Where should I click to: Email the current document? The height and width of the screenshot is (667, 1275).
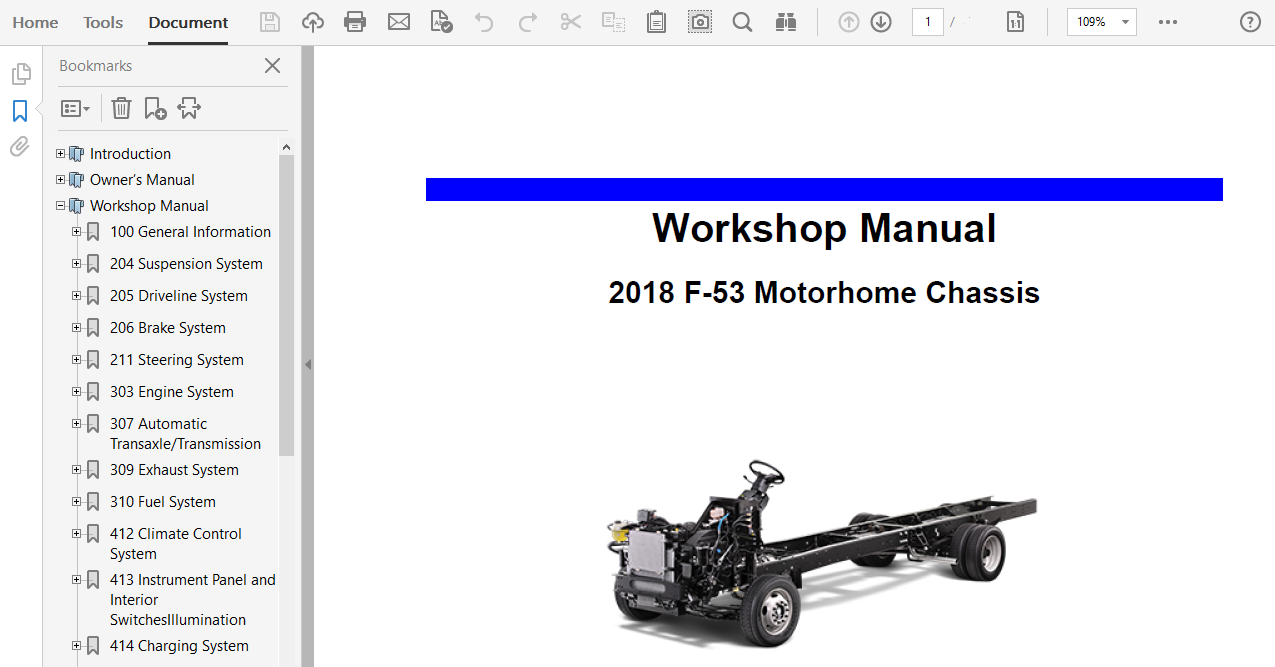point(399,20)
